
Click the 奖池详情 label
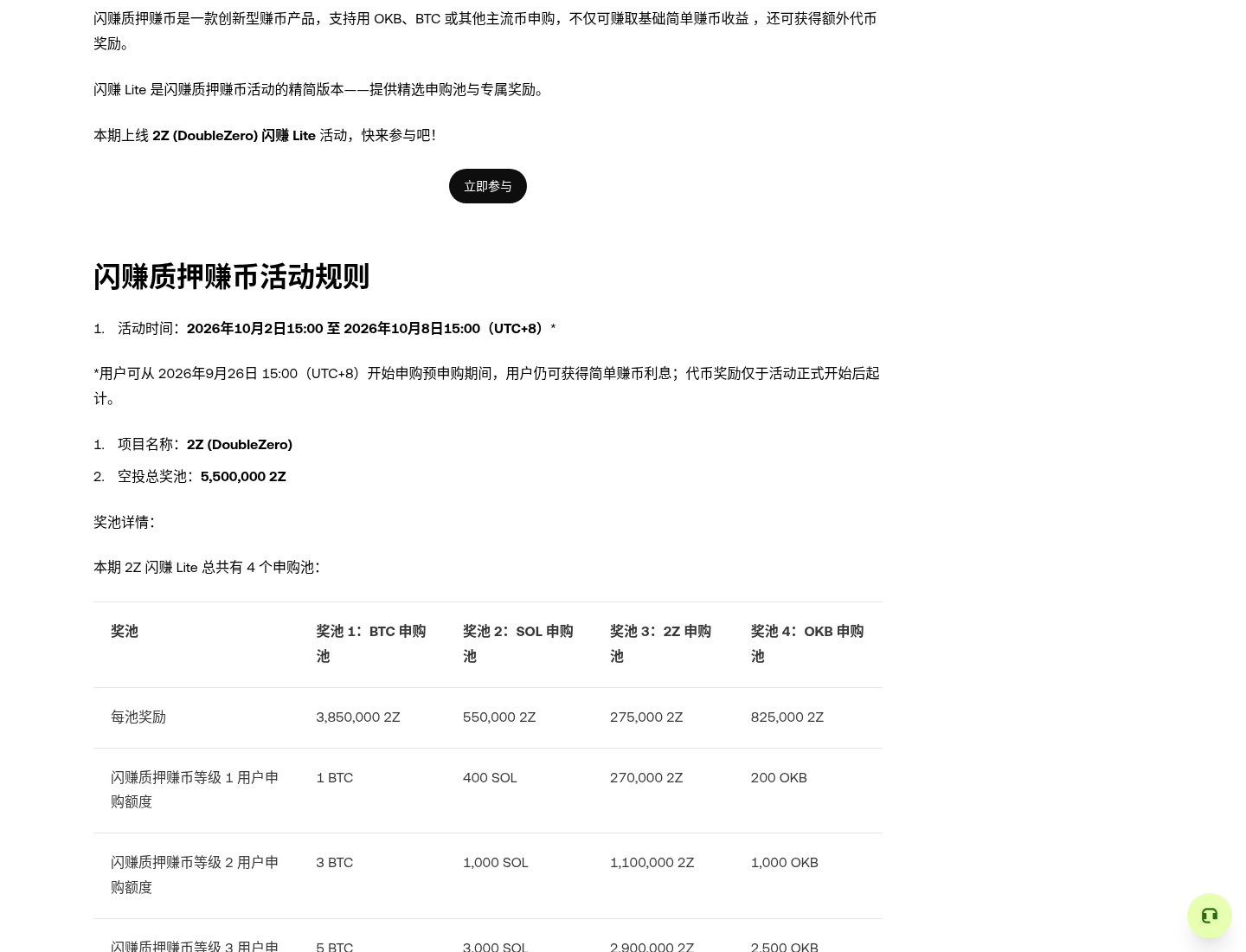click(124, 522)
